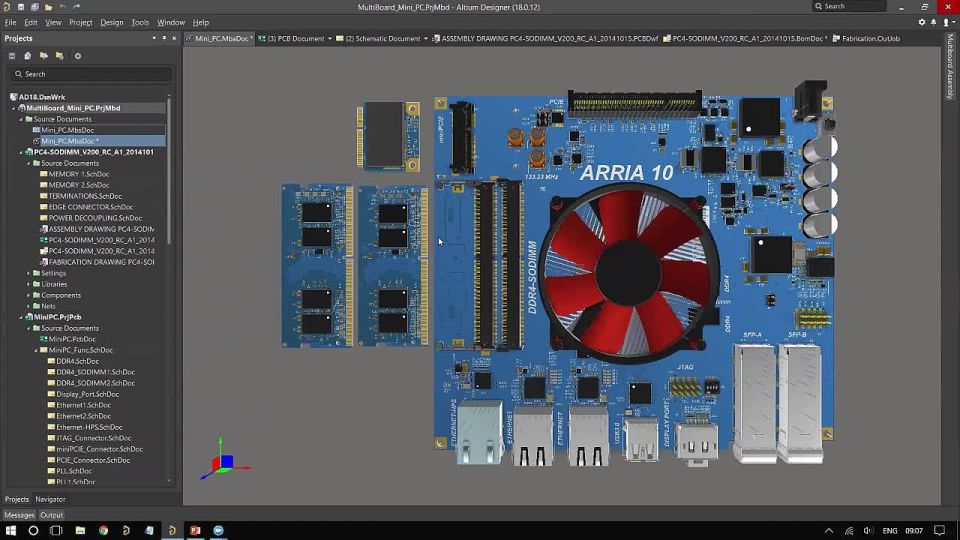Expand the Components folder
Viewport: 960px width, 540px height.
(28, 295)
